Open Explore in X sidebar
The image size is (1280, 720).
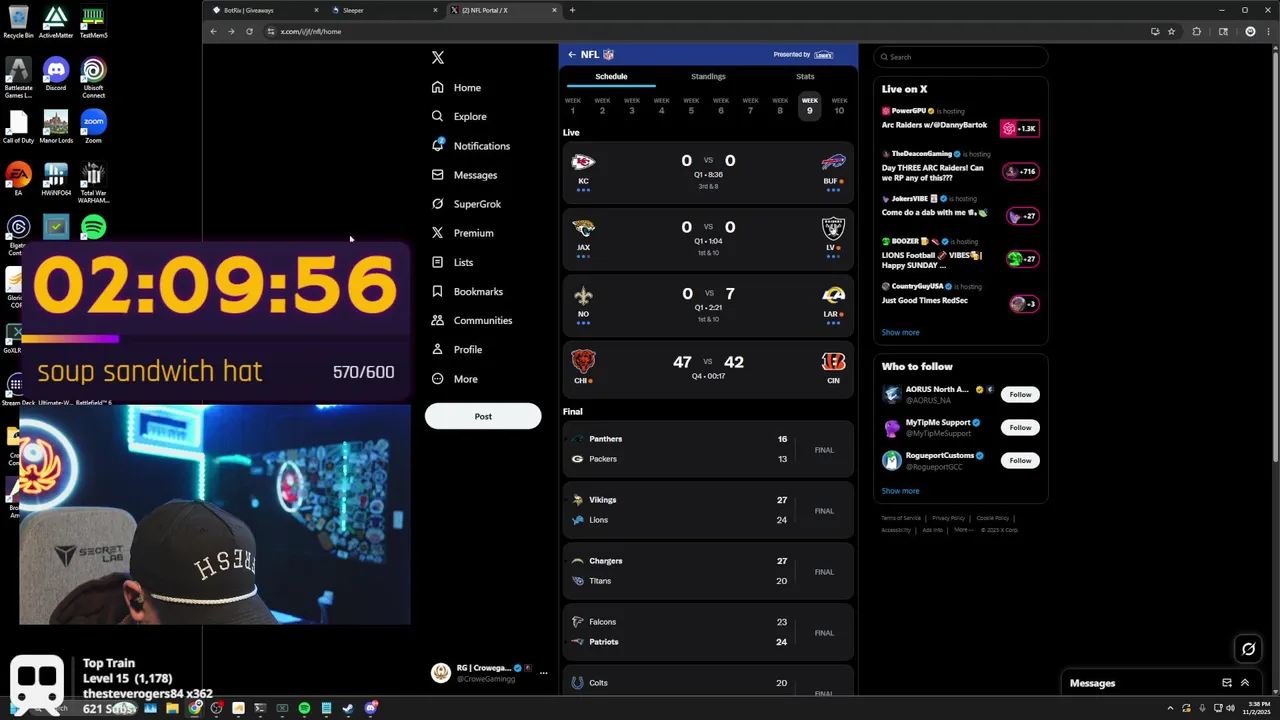click(x=458, y=116)
